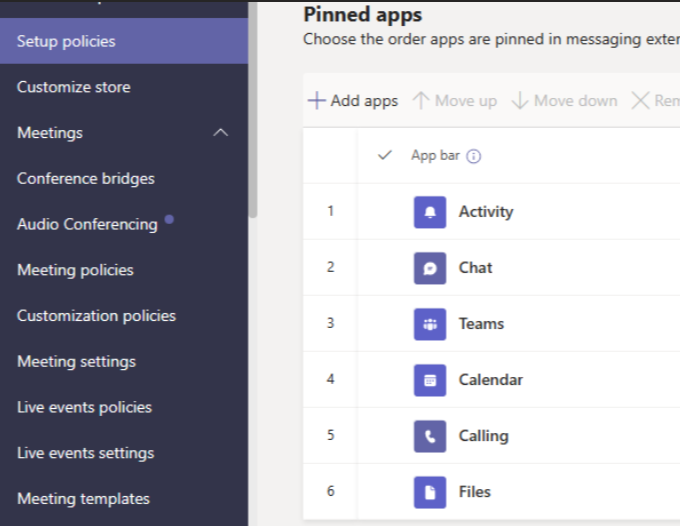Image resolution: width=680 pixels, height=526 pixels.
Task: Click the App bar column header text
Action: pos(435,156)
